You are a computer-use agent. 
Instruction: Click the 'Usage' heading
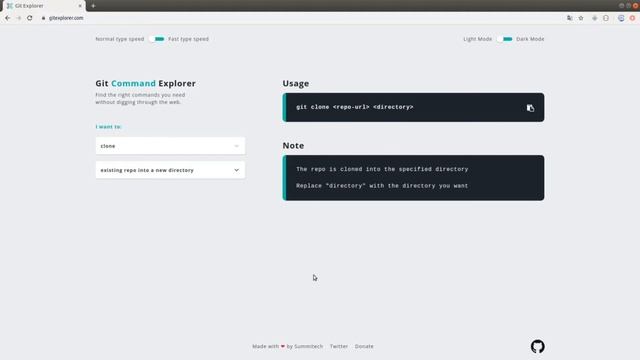point(296,84)
